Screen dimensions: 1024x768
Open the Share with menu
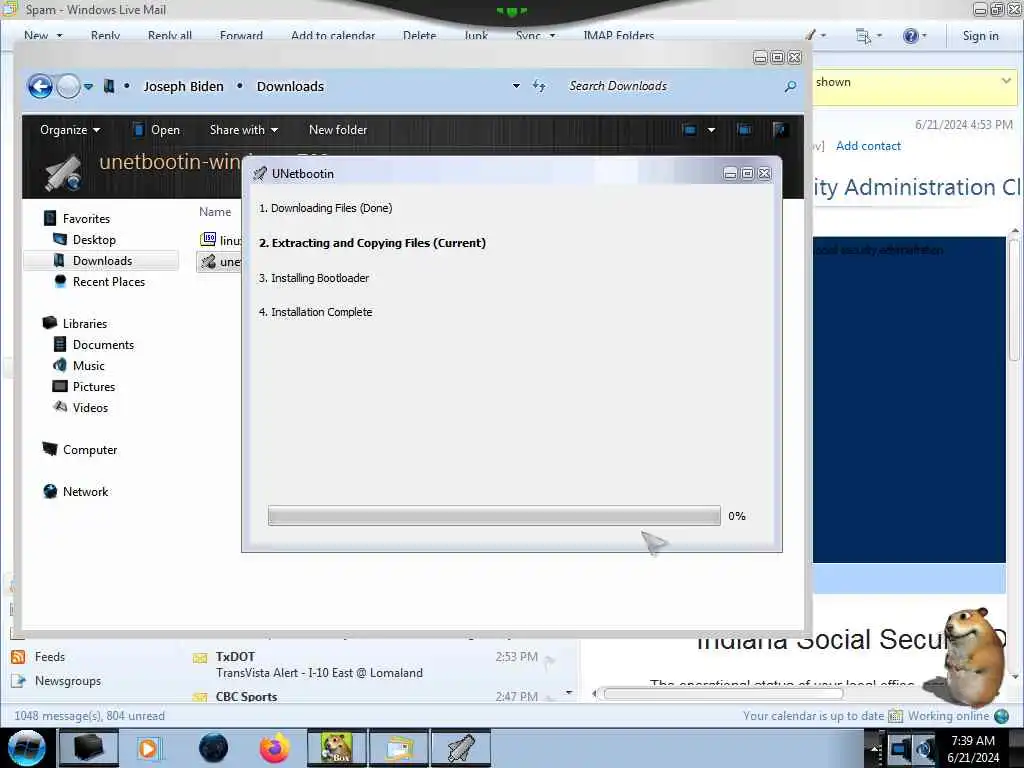click(244, 130)
